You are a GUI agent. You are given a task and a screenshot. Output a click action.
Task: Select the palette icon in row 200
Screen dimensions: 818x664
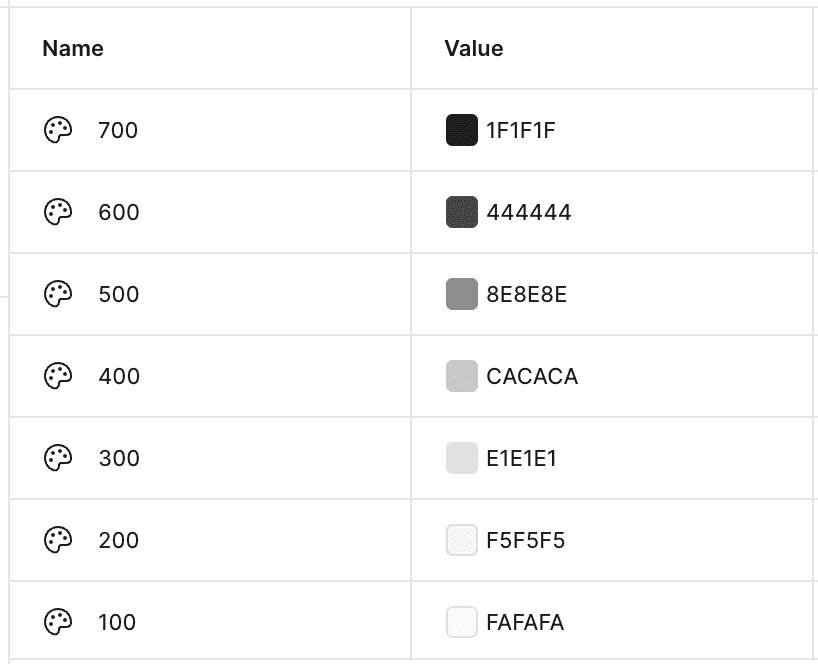click(x=58, y=540)
